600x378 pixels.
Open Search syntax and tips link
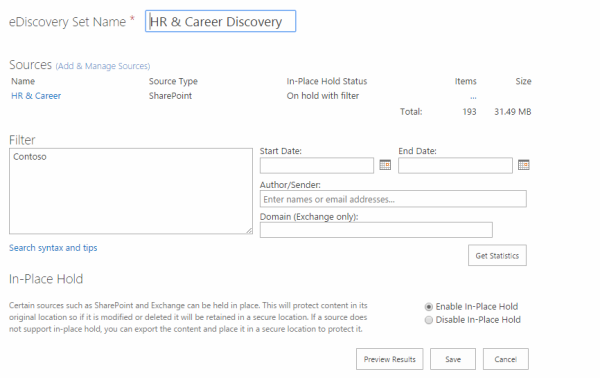tap(53, 248)
